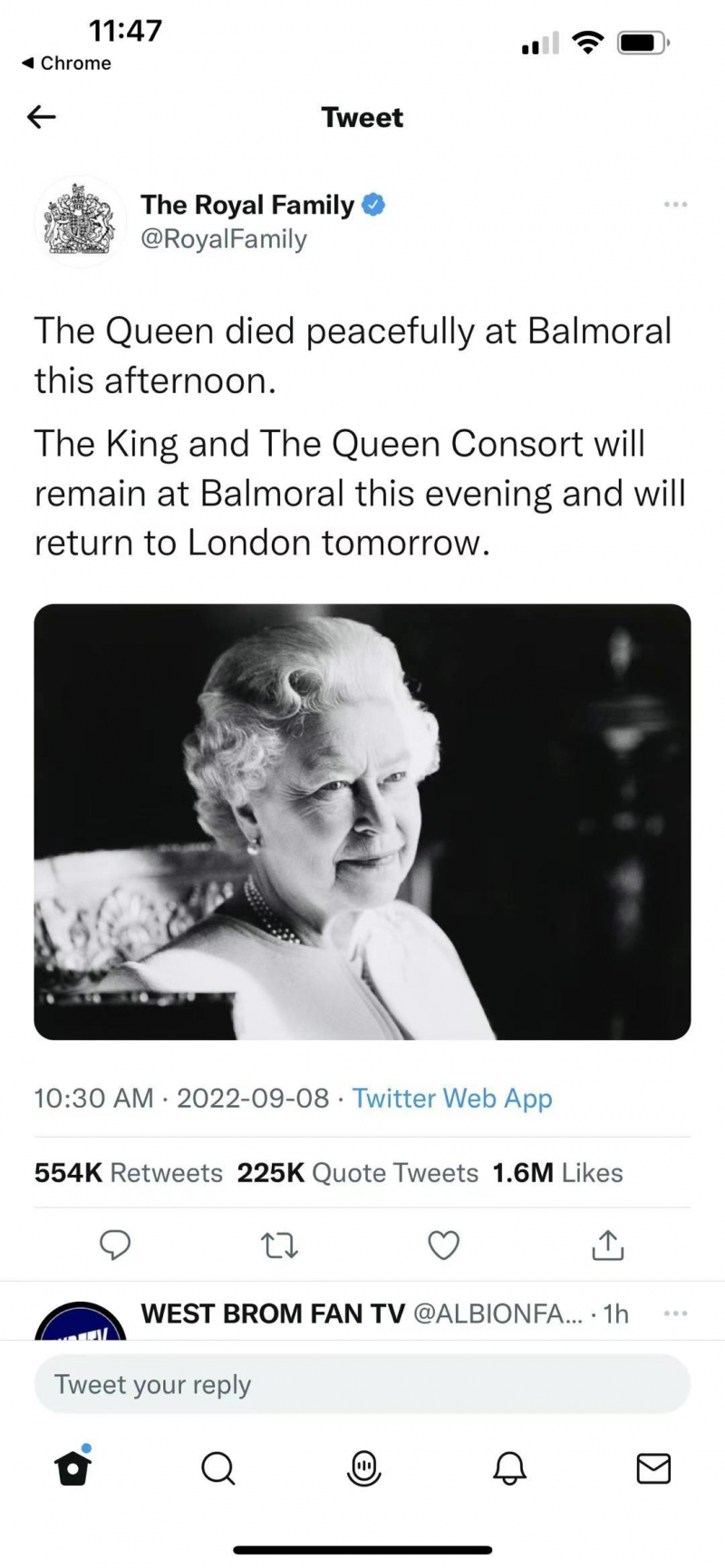Tap the Tweet your reply field
The height and width of the screenshot is (1568, 725).
click(x=362, y=1384)
